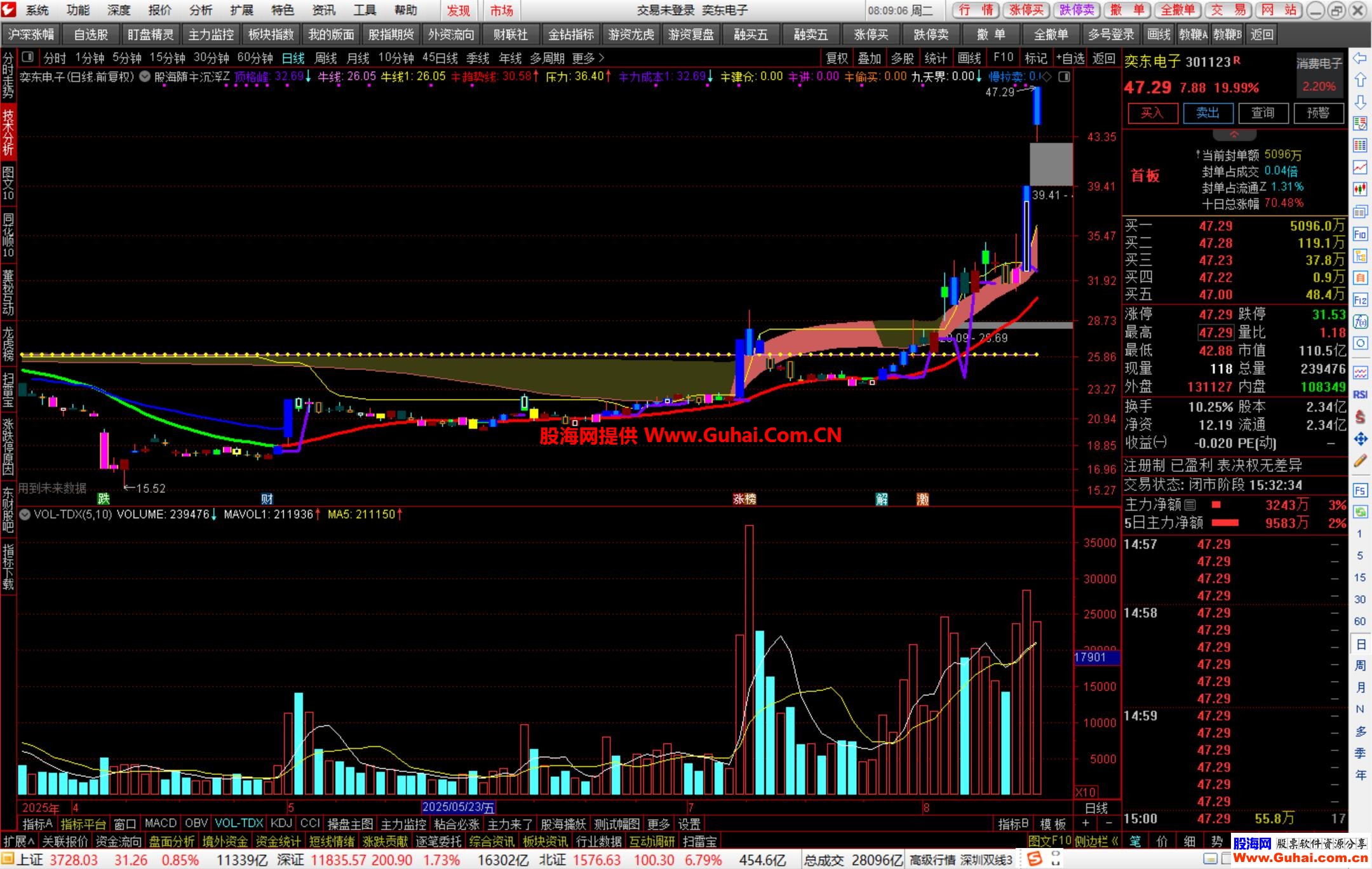Click the blue 卖出 sell button
1372x869 pixels.
1207,113
